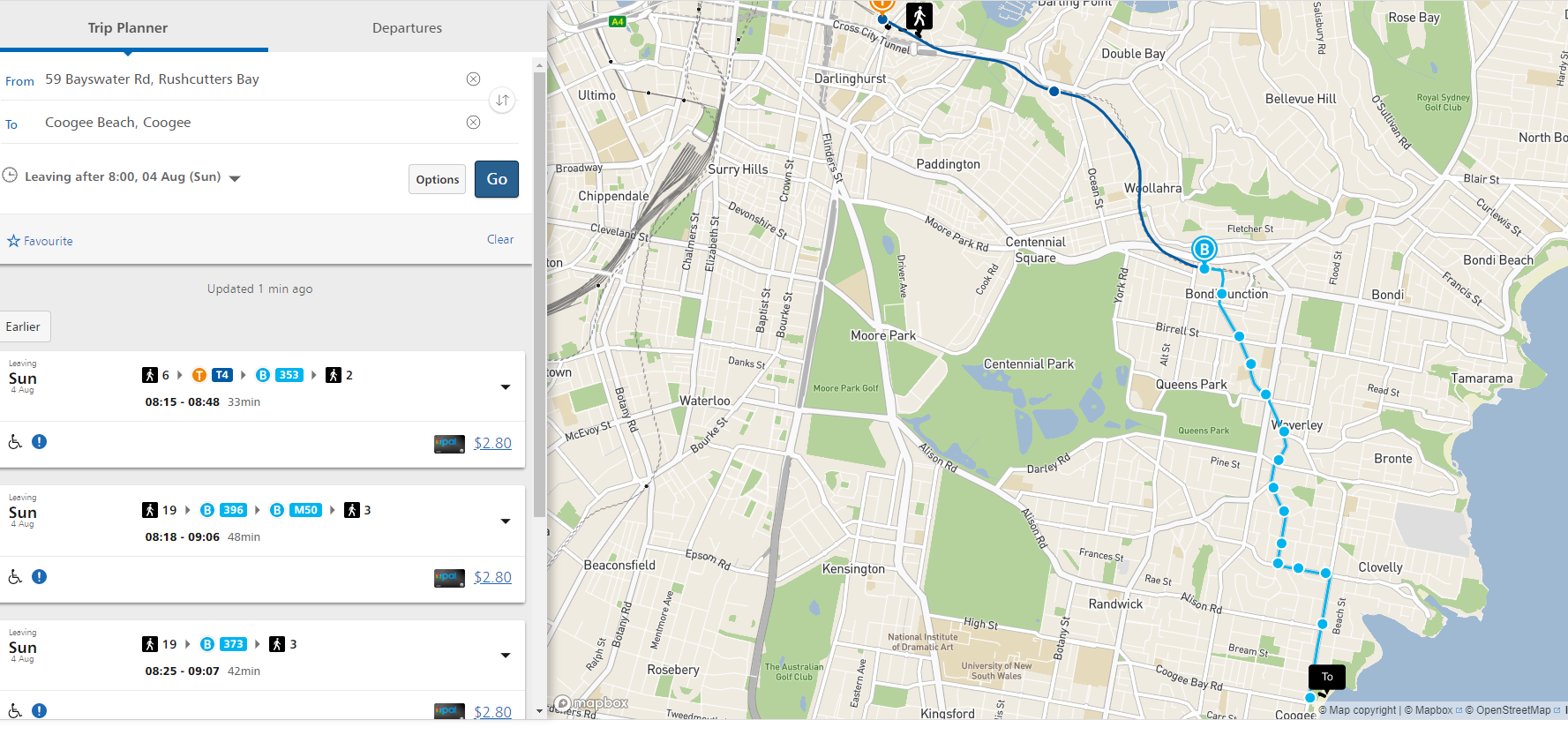Open the $2.80 fare link for 08:18 trip
The width and height of the screenshot is (1568, 735).
point(492,577)
